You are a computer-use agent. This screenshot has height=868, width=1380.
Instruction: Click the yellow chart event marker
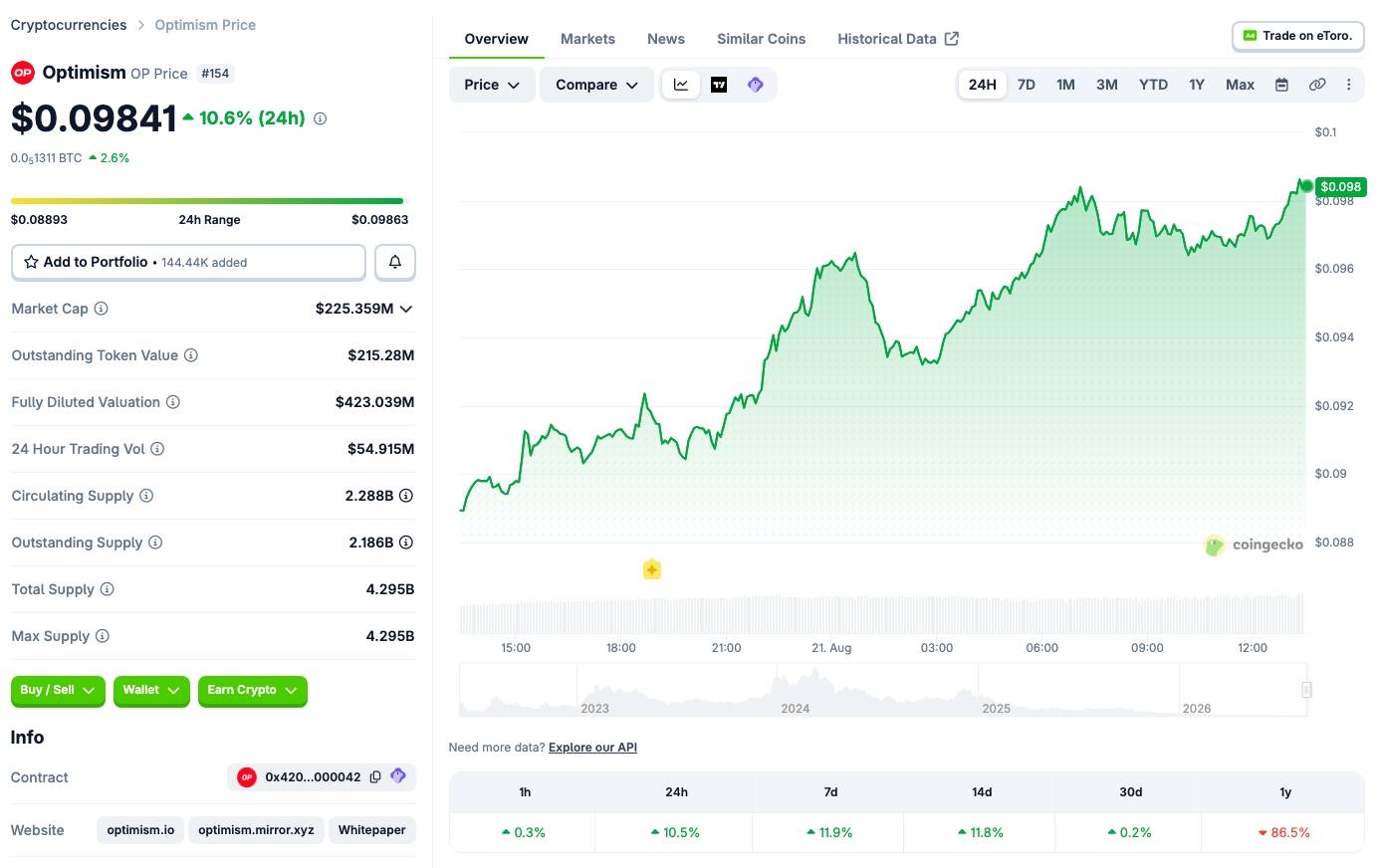click(x=652, y=570)
